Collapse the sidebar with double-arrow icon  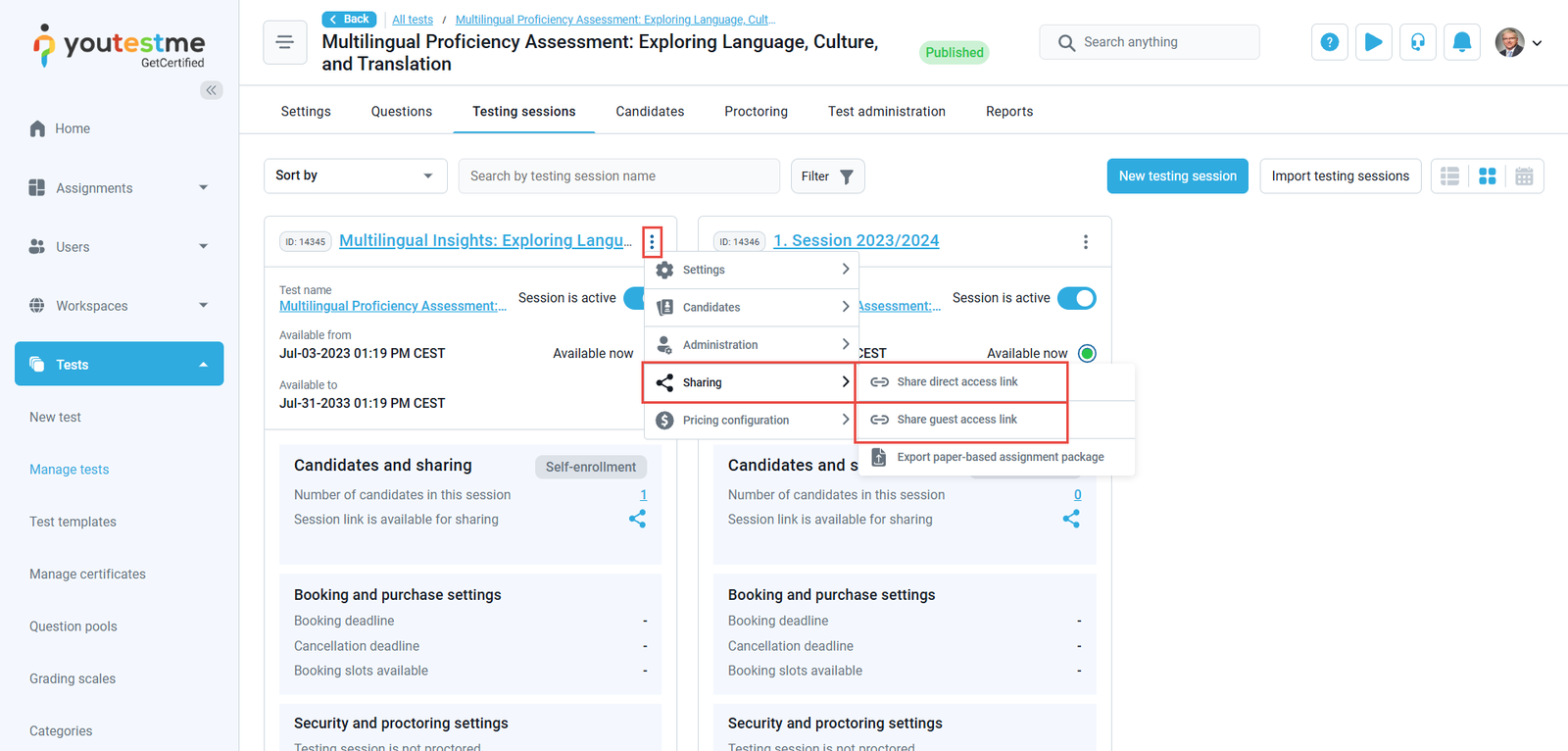click(211, 90)
